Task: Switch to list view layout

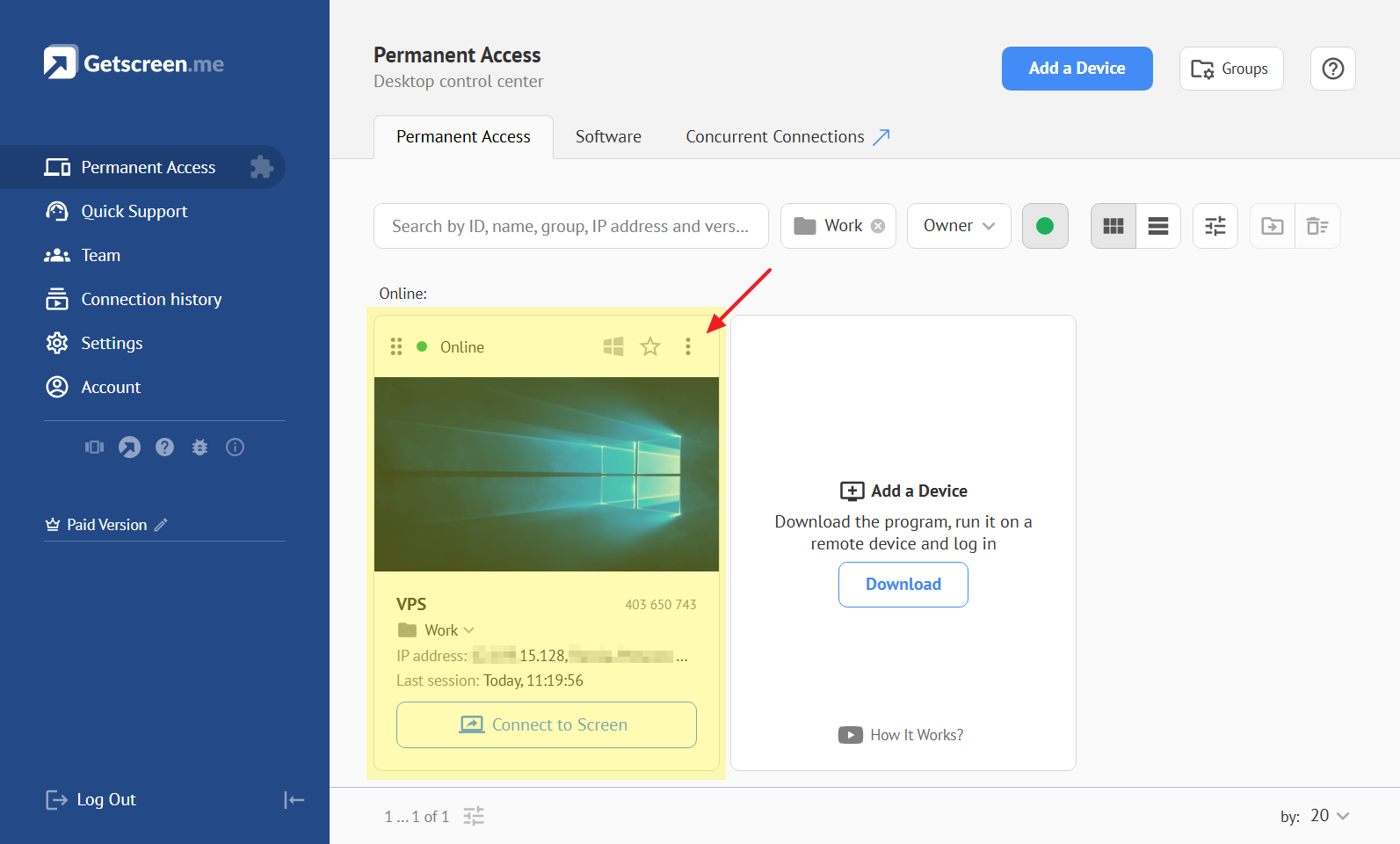Action: click(x=1157, y=226)
